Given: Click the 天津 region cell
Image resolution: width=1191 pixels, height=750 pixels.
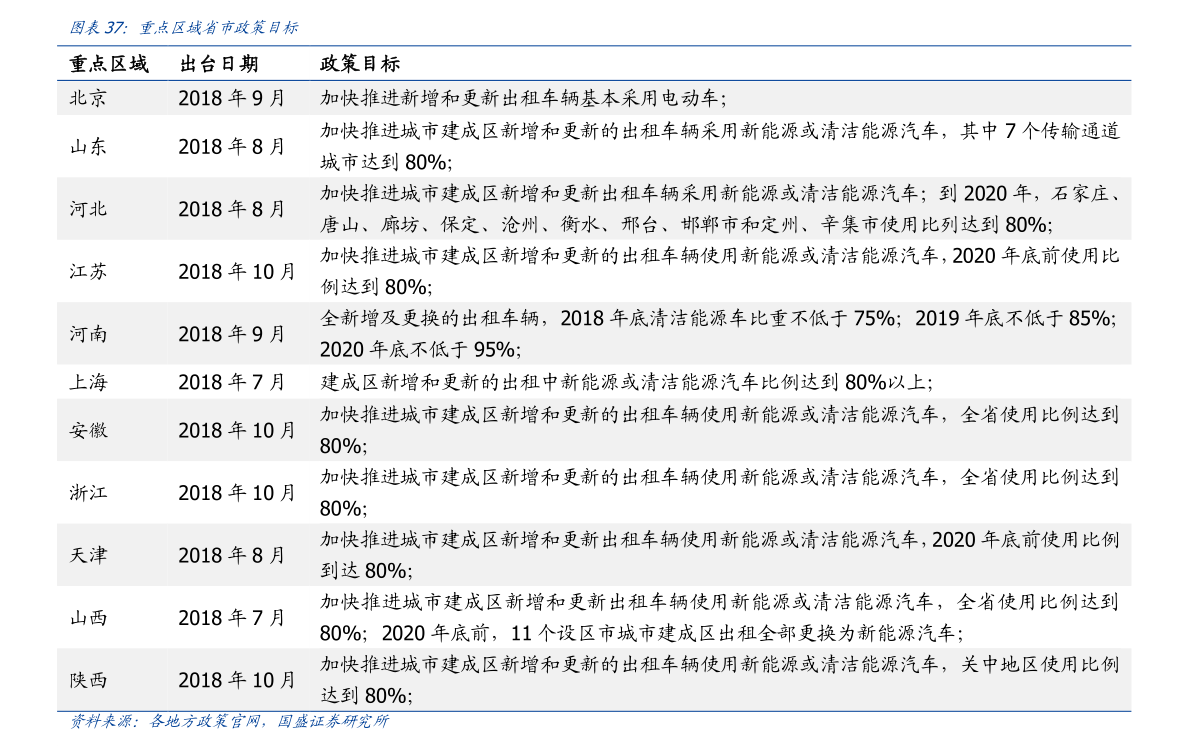Looking at the screenshot, I should pyautogui.click(x=88, y=555).
